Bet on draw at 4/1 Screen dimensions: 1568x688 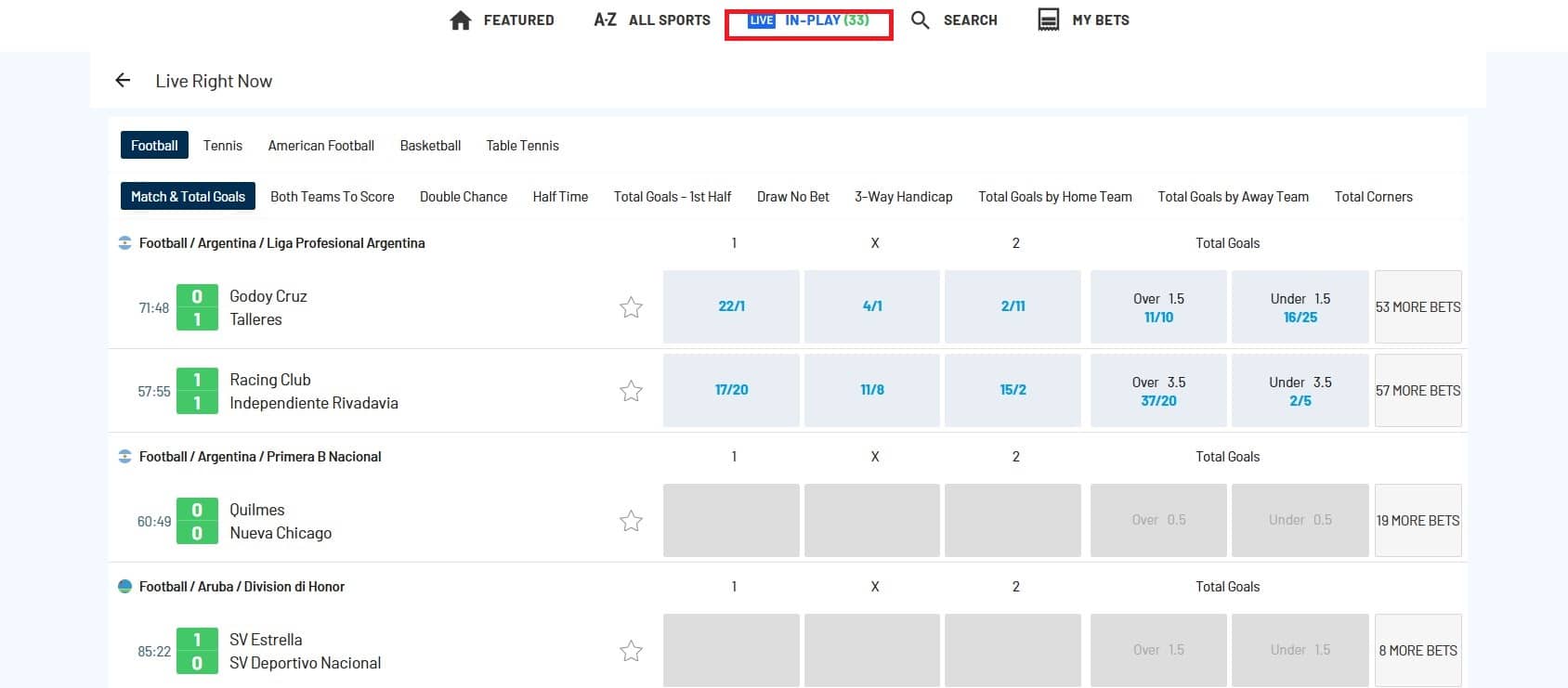pos(872,306)
